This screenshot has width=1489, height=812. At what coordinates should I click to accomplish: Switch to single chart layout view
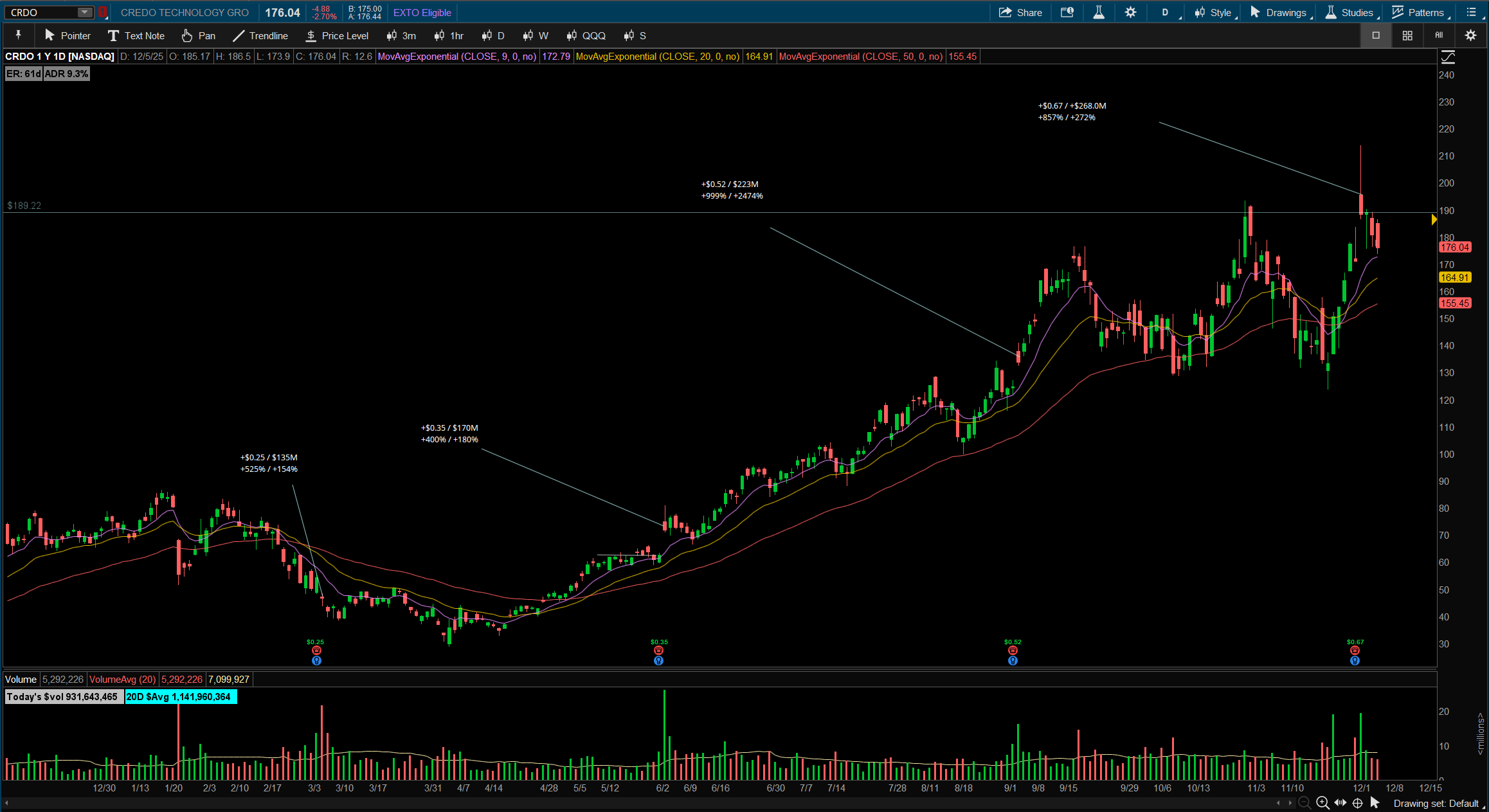(x=1376, y=35)
